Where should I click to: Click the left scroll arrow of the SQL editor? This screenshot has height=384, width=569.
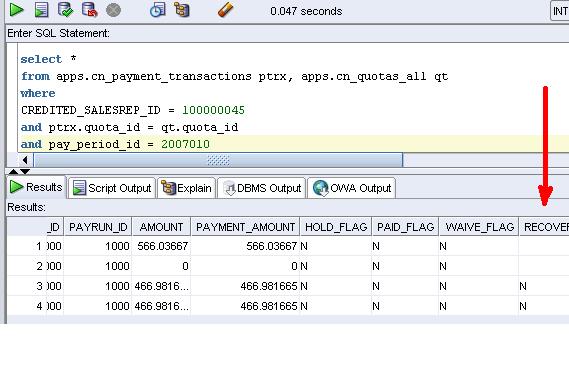pos(25,160)
